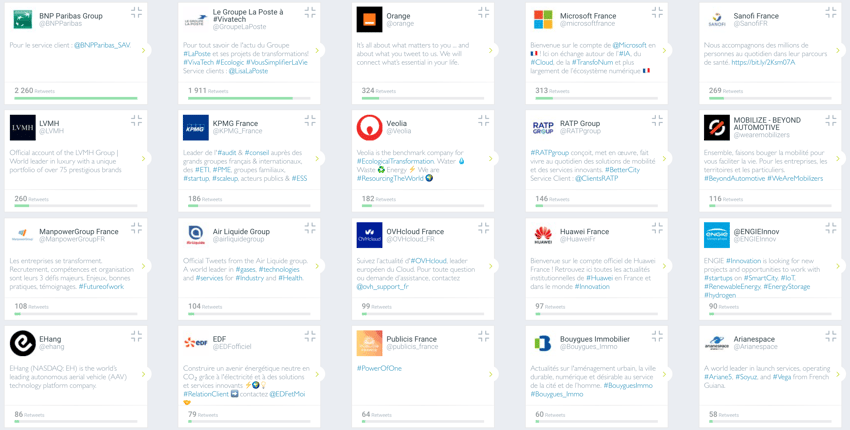The height and width of the screenshot is (430, 850).
Task: Collapse the Veolia card
Action: (483, 120)
